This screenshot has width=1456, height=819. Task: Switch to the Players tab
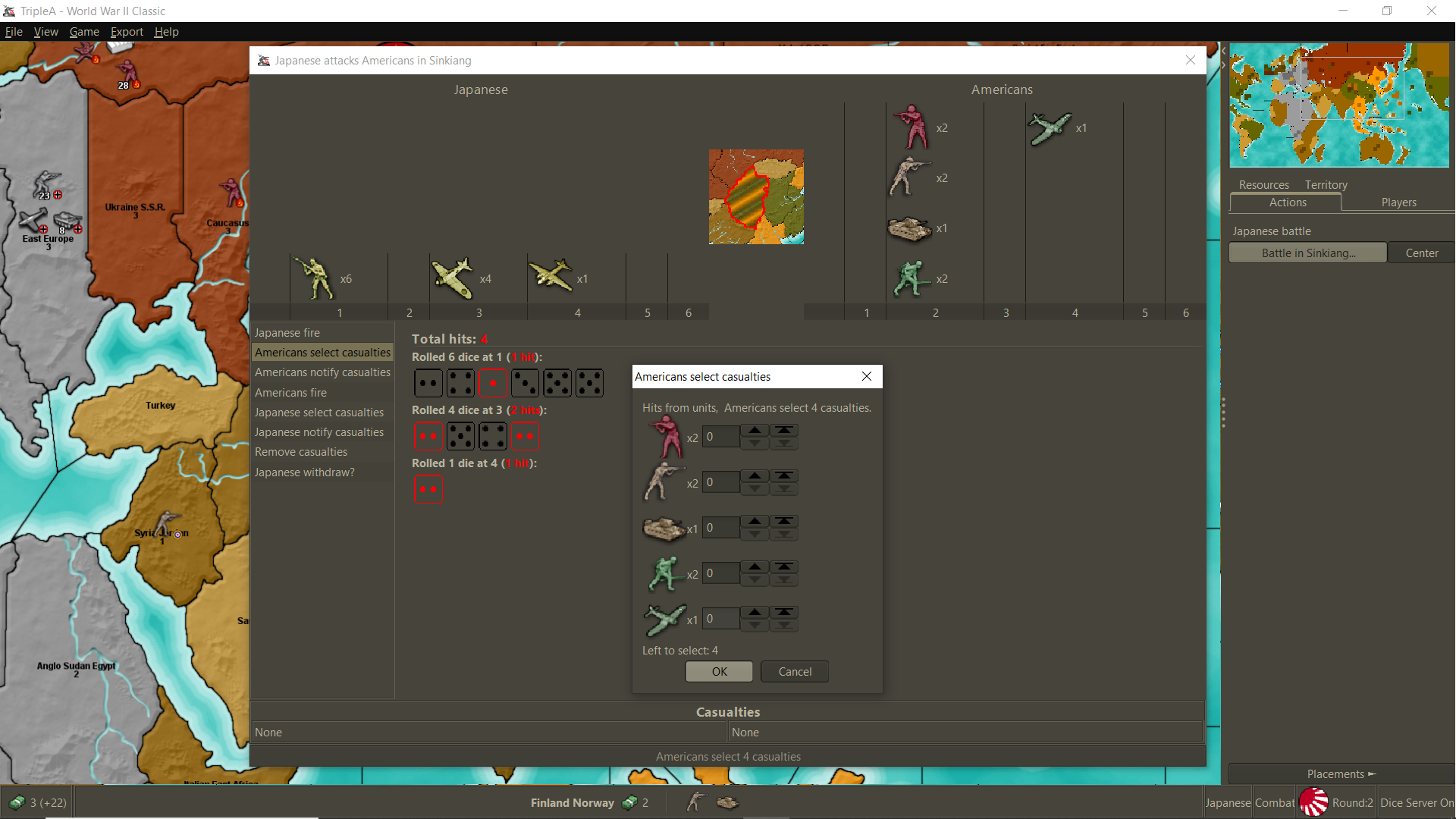(1398, 202)
